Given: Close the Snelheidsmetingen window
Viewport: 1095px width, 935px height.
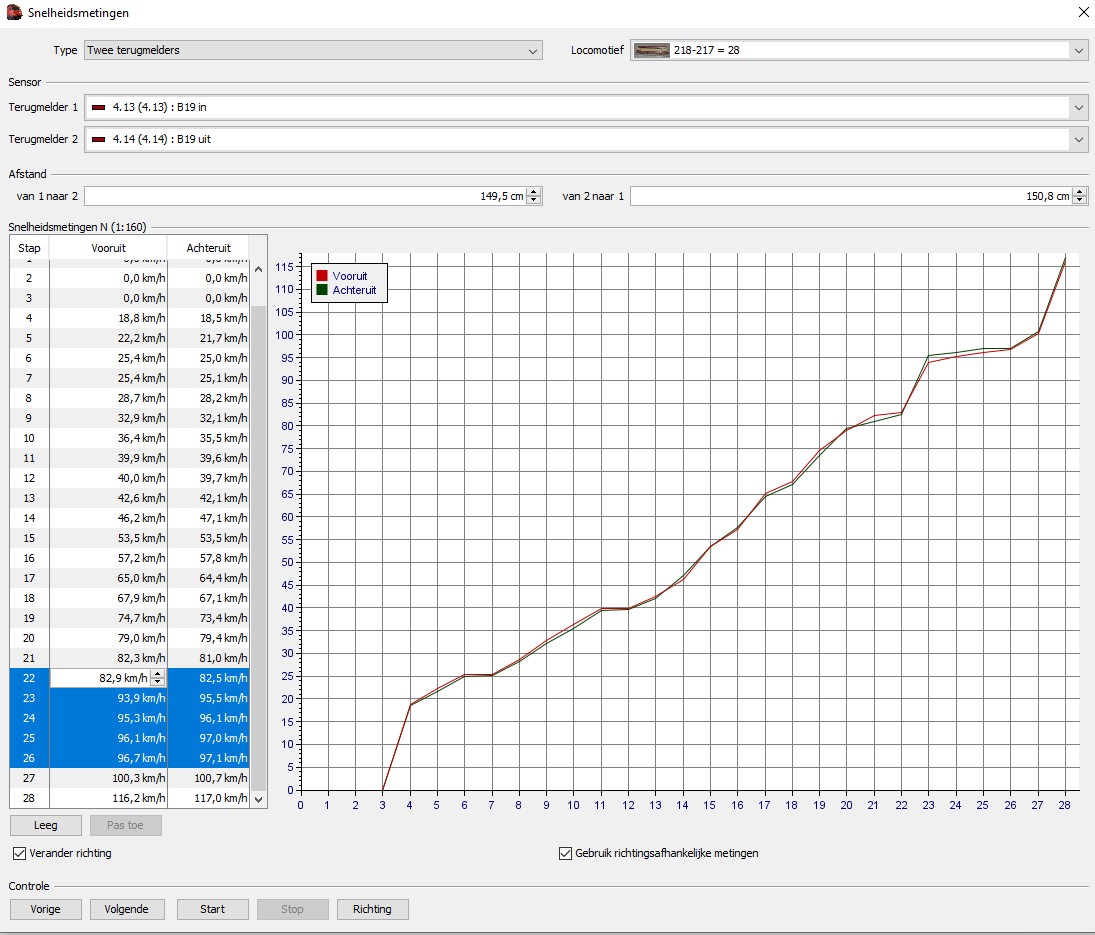Looking at the screenshot, I should pos(1083,12).
